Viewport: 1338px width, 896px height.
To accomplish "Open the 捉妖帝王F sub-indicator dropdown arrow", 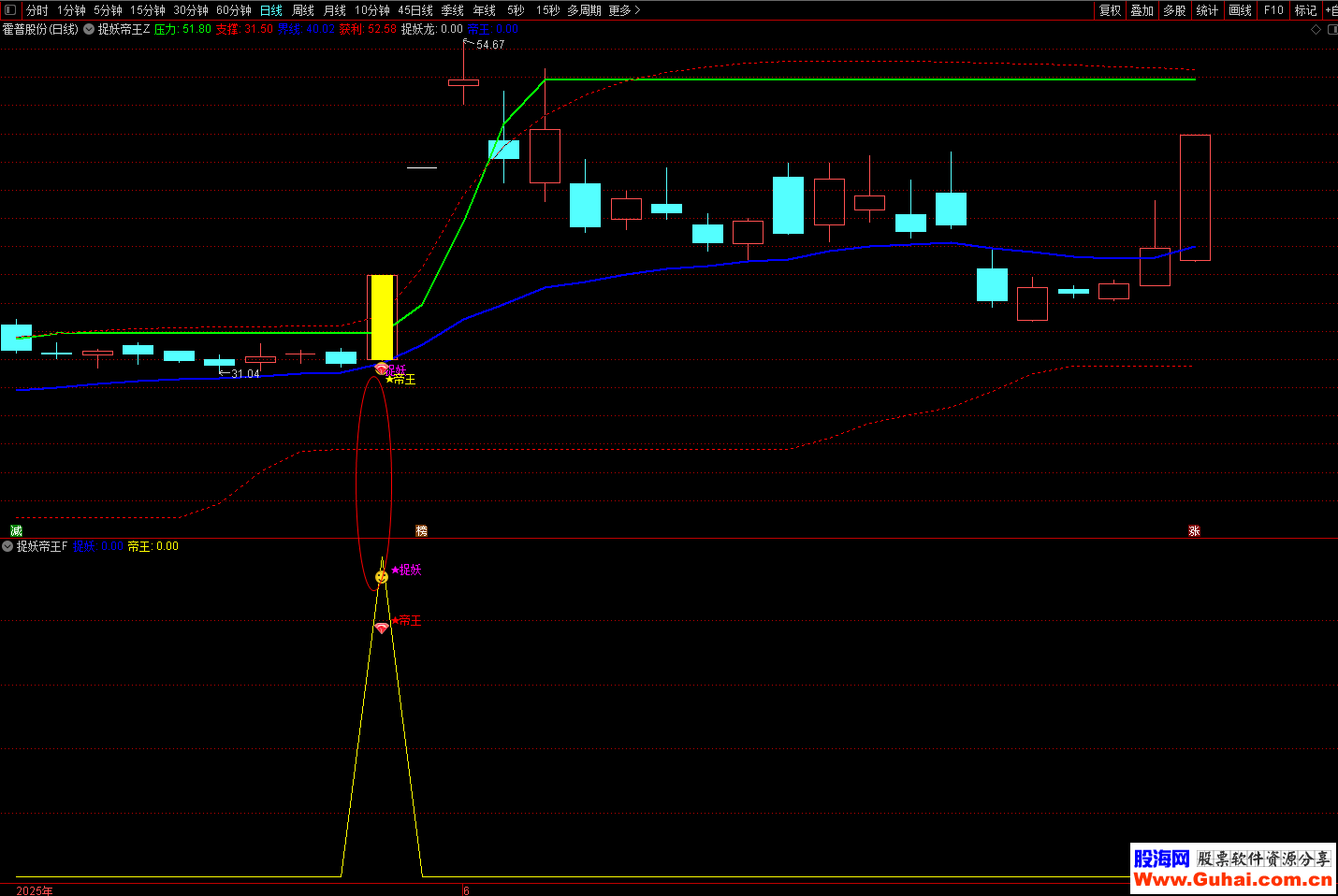I will (x=7, y=546).
